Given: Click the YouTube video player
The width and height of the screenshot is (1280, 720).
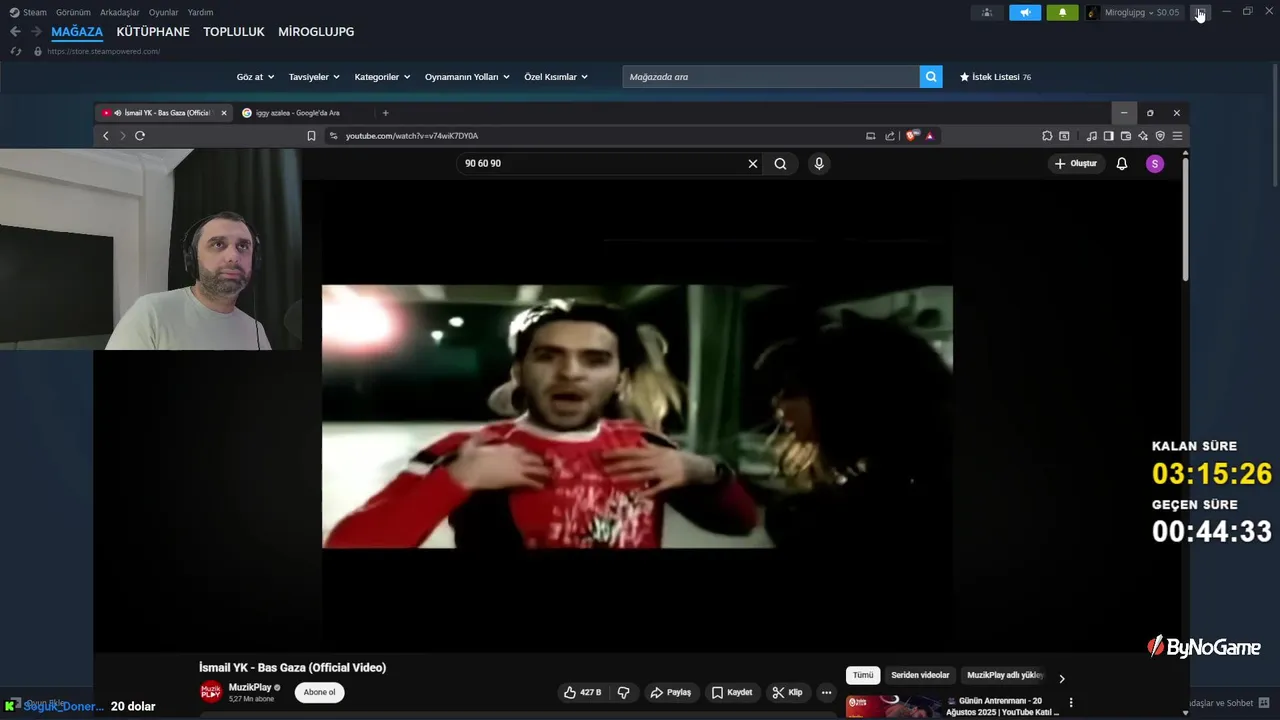Looking at the screenshot, I should [x=637, y=417].
